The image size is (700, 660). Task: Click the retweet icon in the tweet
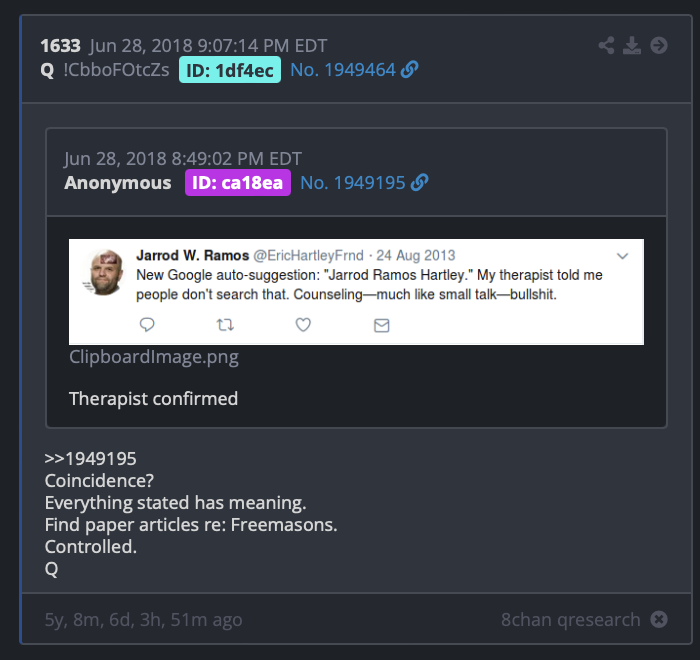pos(225,325)
